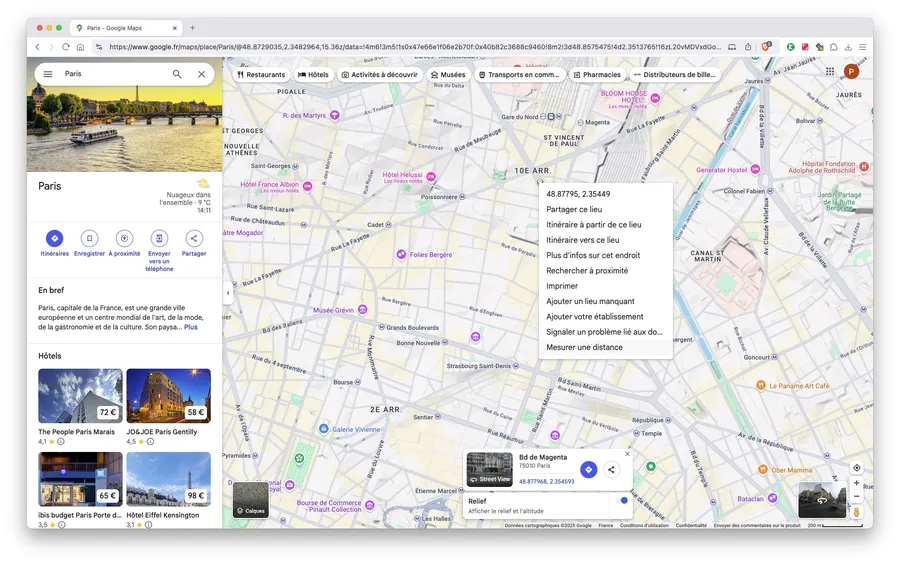Select the Transports en commun chip

[x=519, y=75]
